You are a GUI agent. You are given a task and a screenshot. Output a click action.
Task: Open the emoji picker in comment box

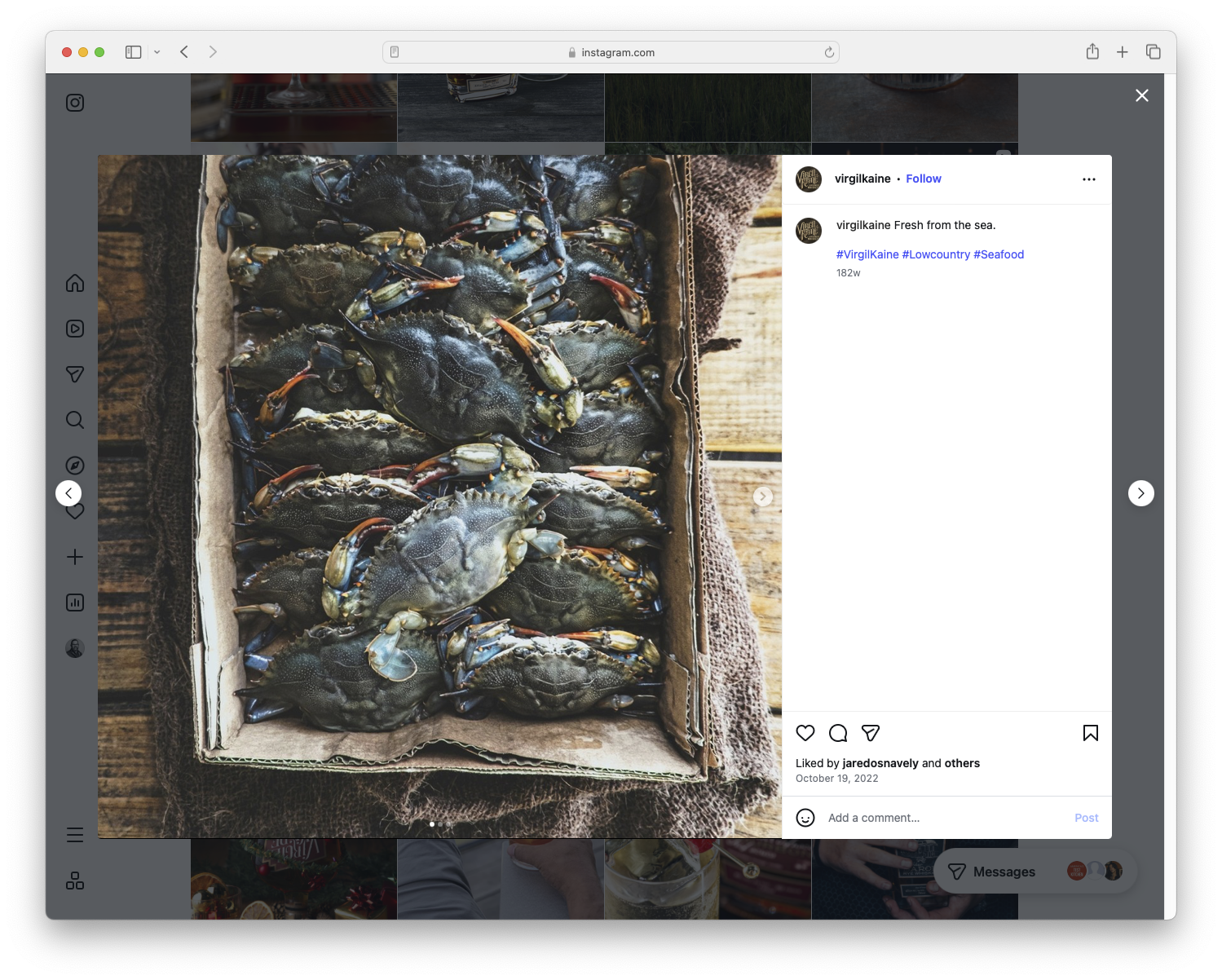(806, 818)
